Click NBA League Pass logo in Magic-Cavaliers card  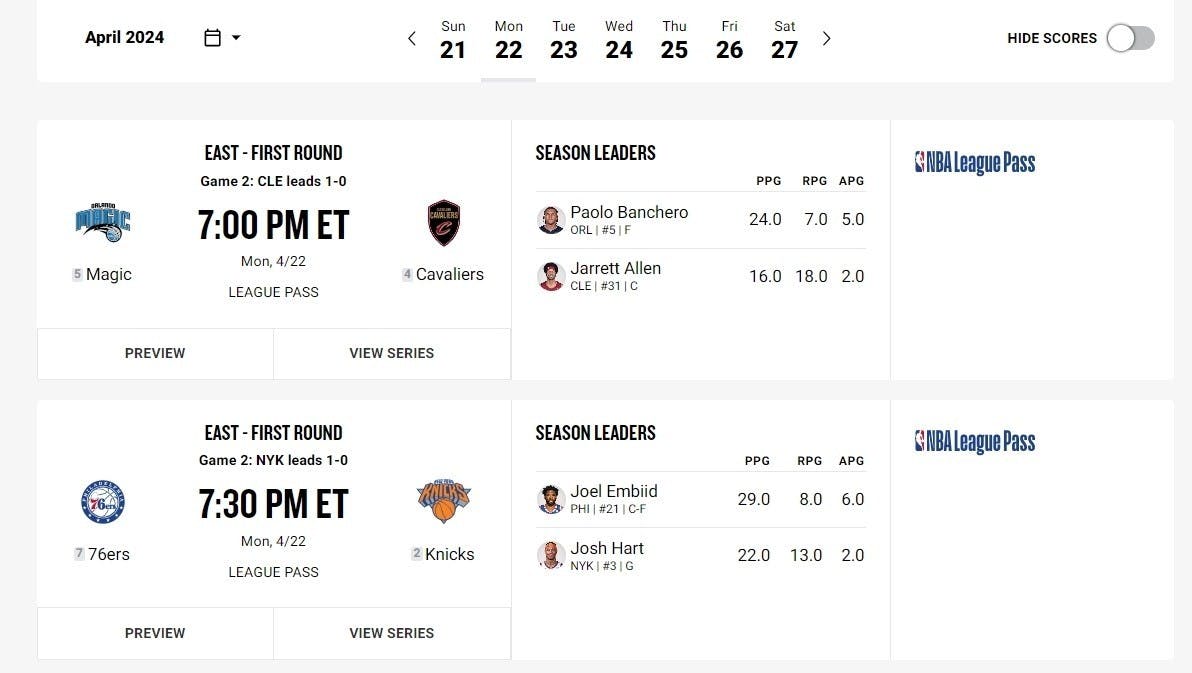[x=975, y=163]
